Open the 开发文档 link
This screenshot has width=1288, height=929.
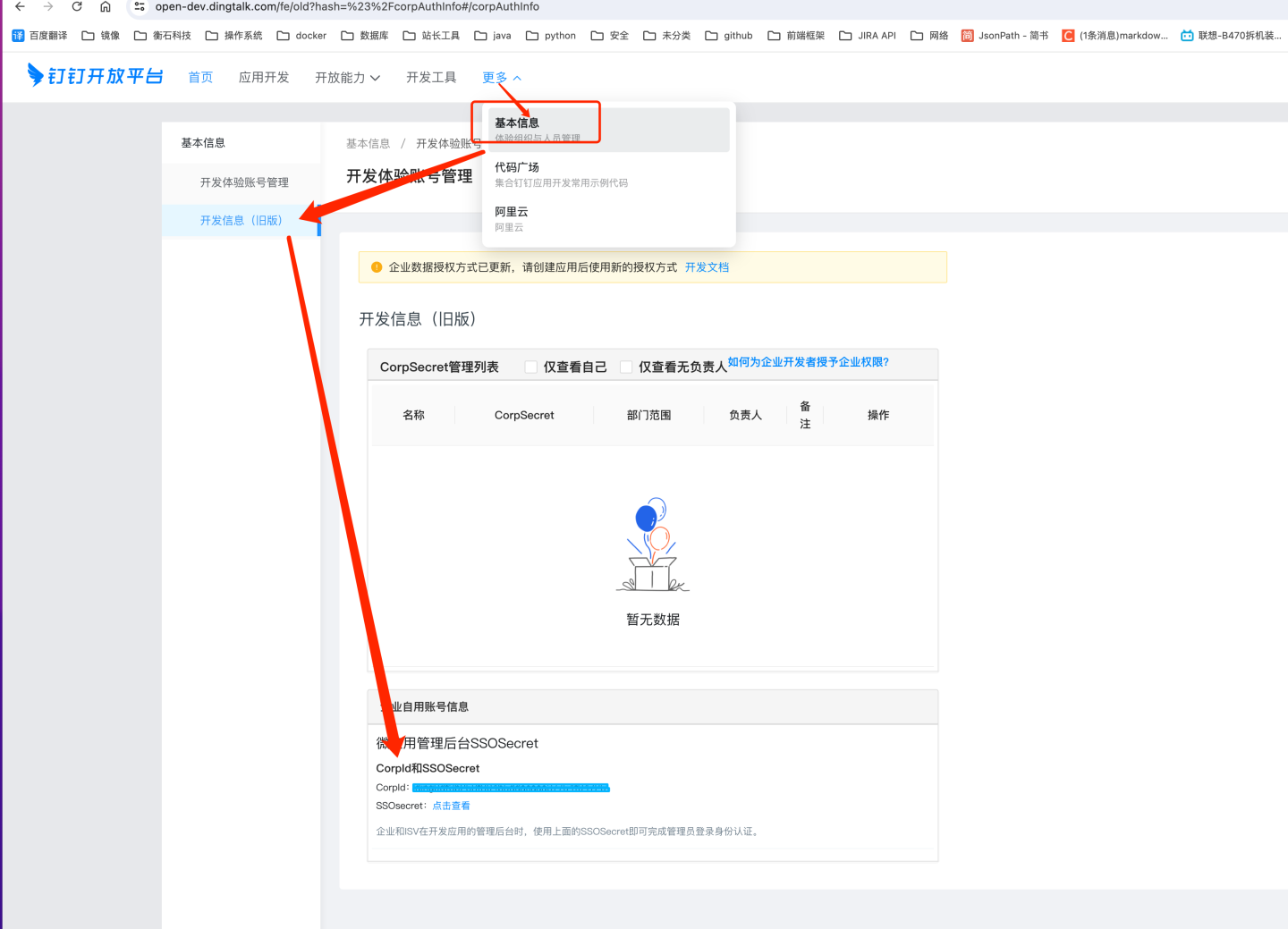click(707, 267)
